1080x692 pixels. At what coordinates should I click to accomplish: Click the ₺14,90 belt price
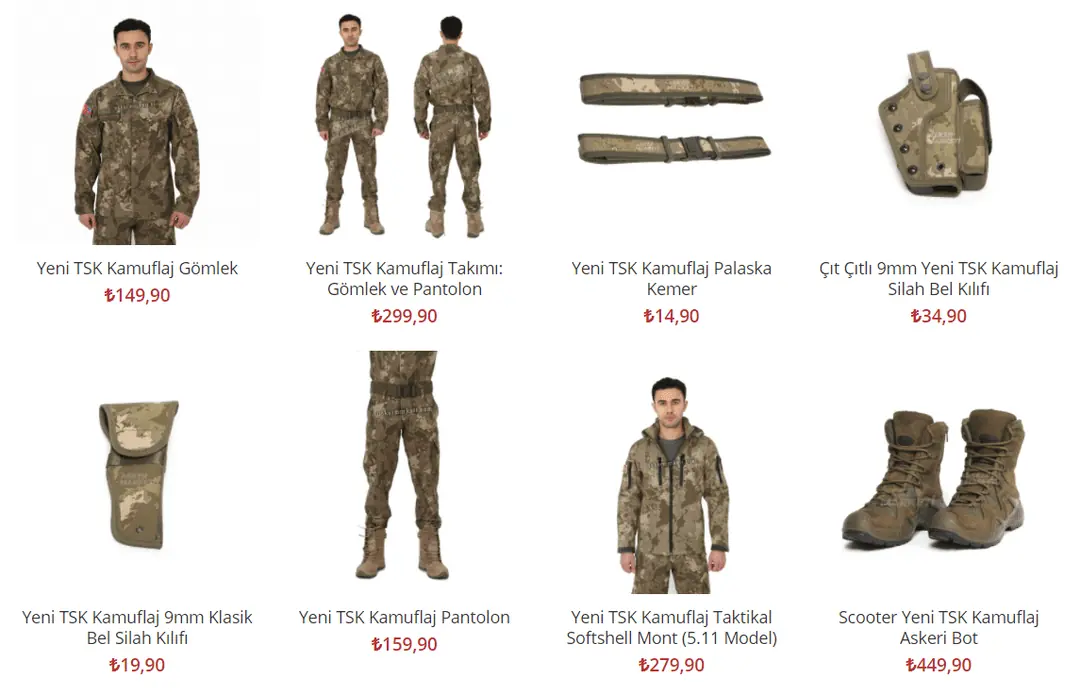[672, 316]
